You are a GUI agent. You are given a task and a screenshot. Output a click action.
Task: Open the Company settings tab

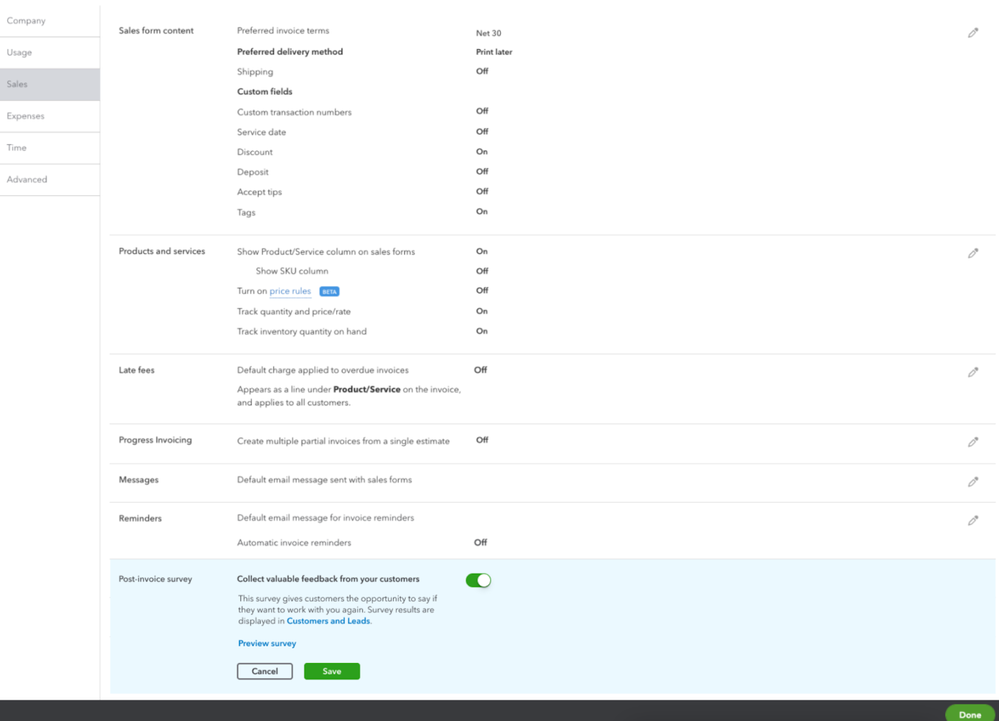pyautogui.click(x=27, y=20)
